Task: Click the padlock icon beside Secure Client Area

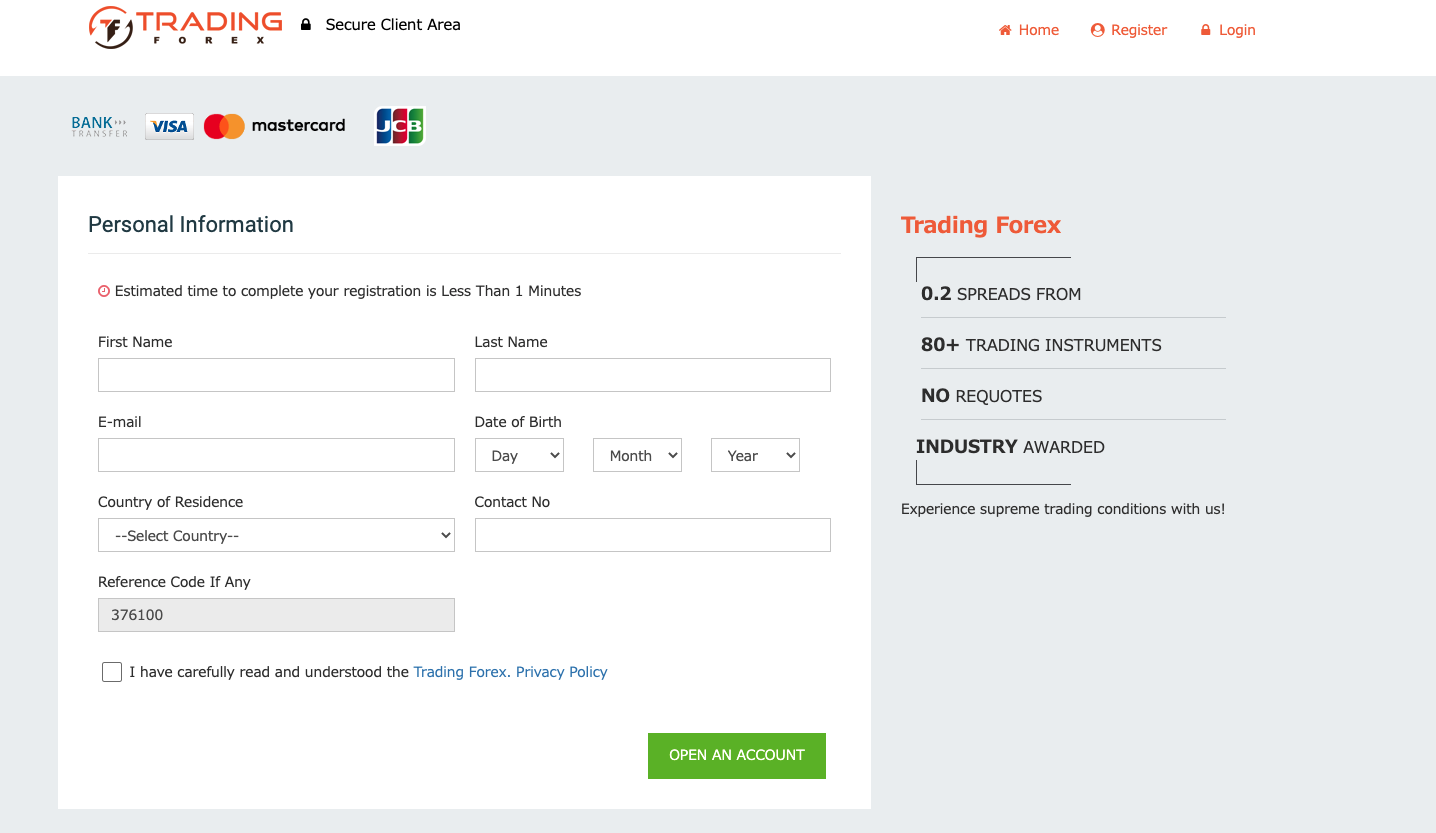Action: [306, 25]
